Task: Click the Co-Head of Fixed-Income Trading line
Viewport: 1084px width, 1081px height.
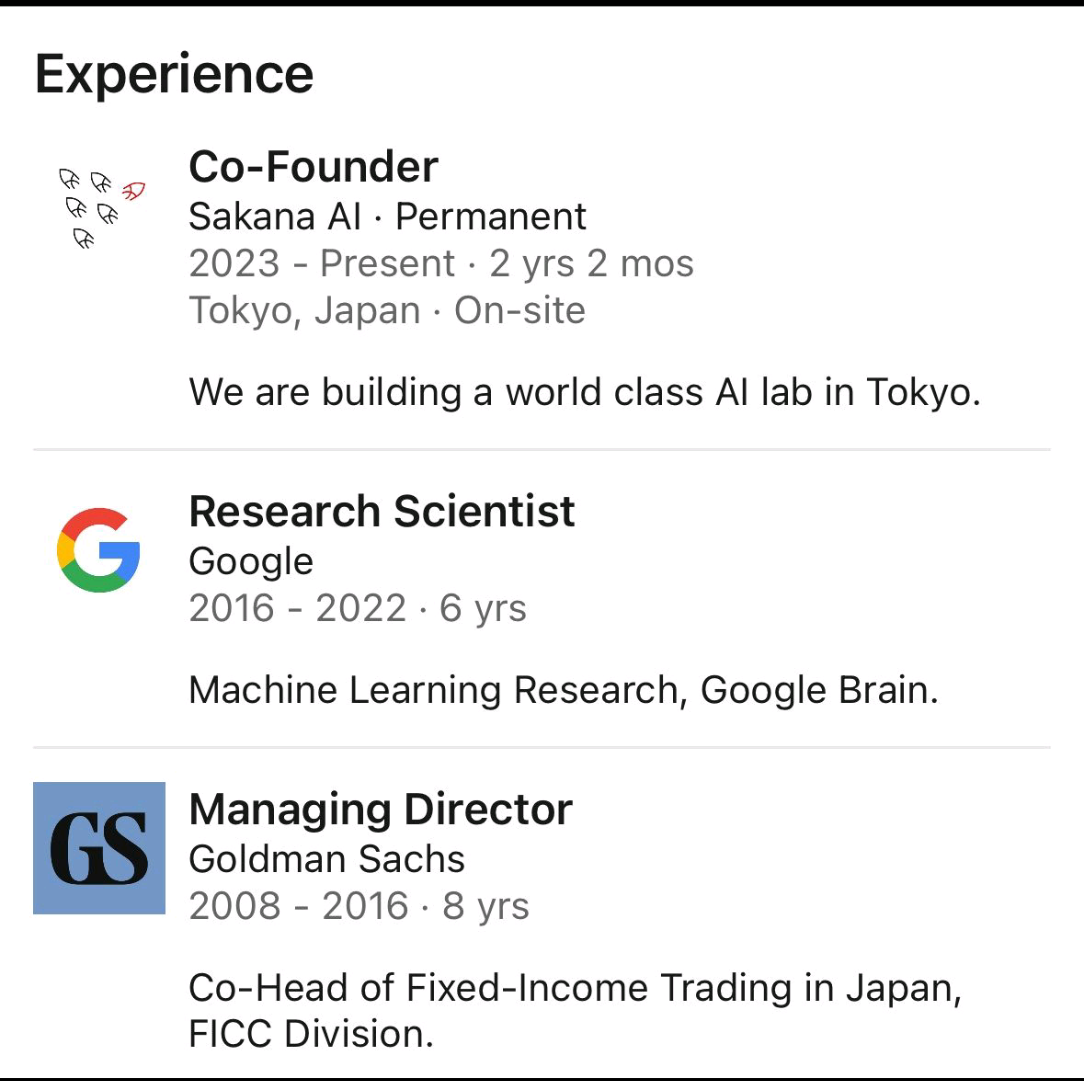Action: point(575,988)
